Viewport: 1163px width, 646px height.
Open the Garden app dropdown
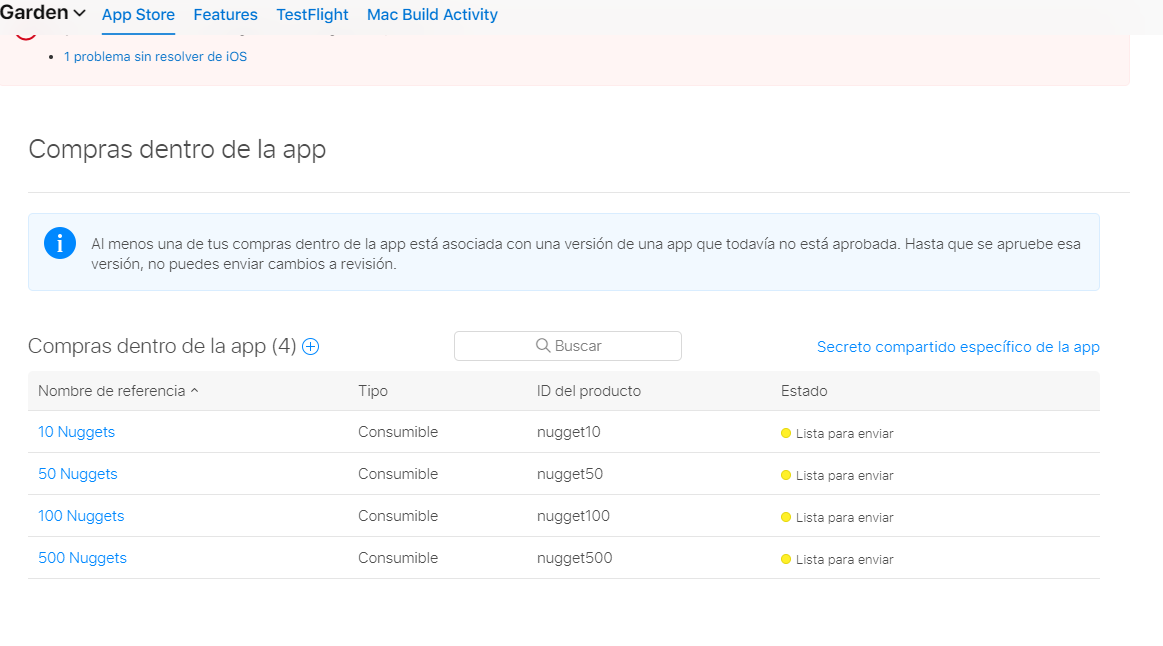[43, 13]
